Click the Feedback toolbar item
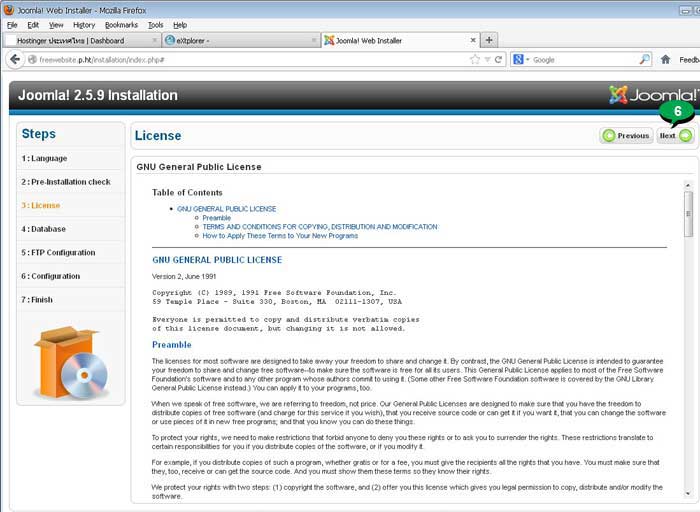Viewport: 700px width, 512px height. click(x=689, y=59)
